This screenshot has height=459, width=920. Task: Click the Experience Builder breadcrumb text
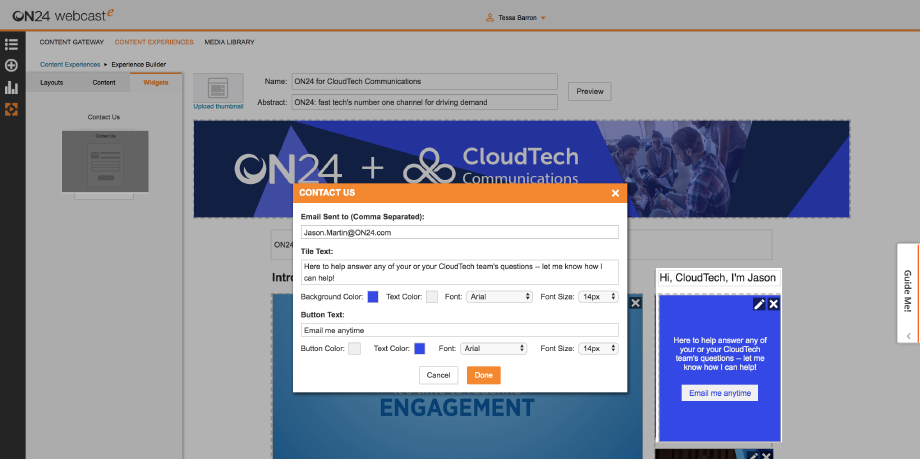(x=138, y=65)
